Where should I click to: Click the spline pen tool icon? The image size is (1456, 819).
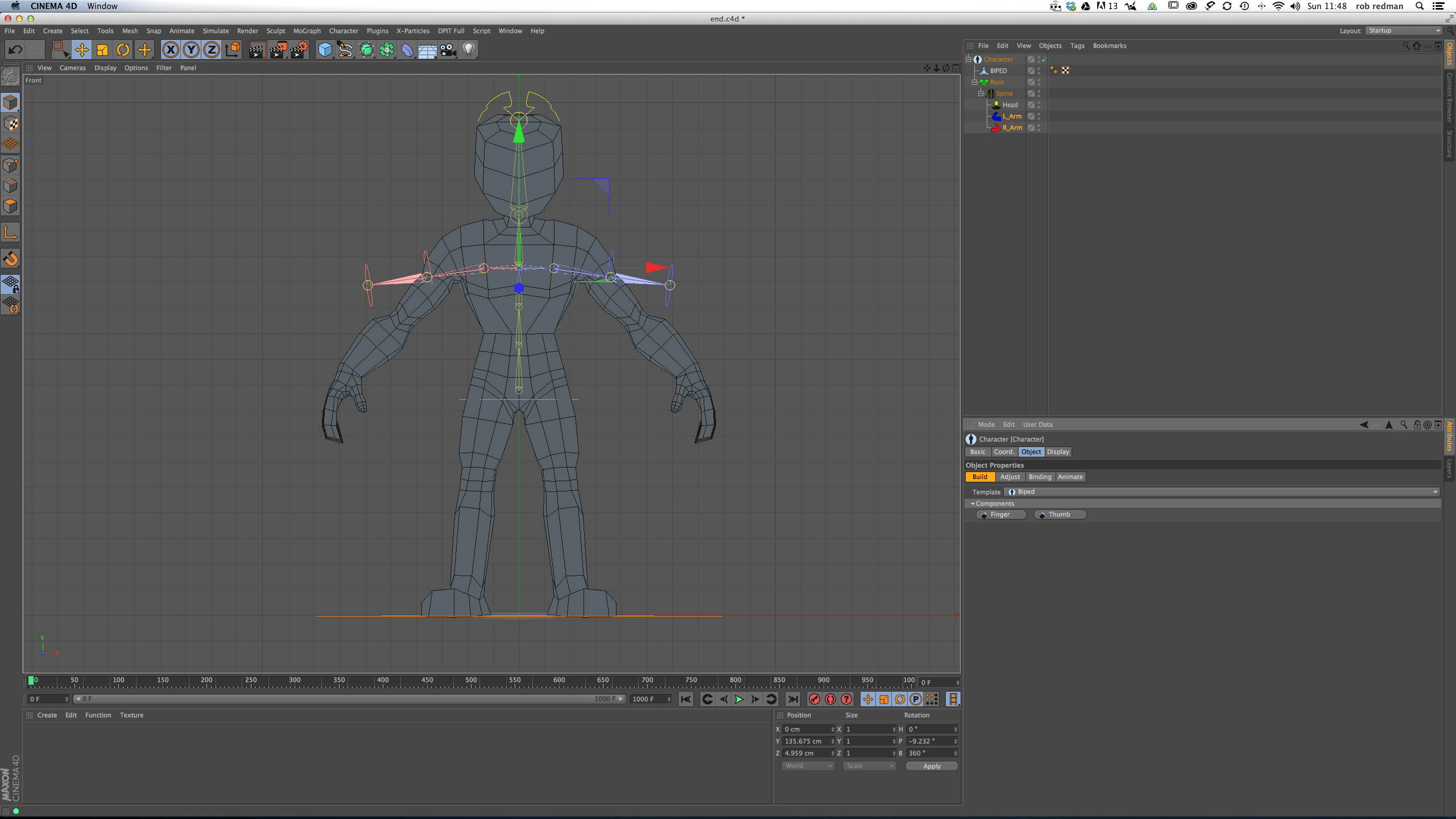point(345,50)
